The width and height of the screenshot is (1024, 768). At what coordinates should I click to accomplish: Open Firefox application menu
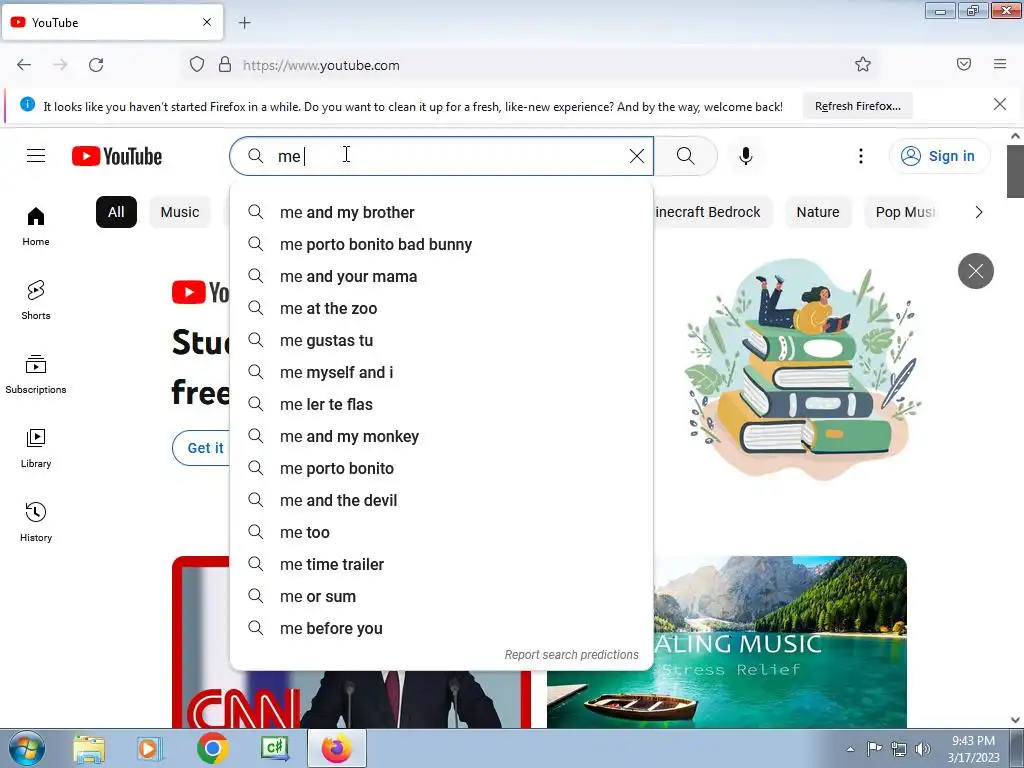coord(1000,64)
